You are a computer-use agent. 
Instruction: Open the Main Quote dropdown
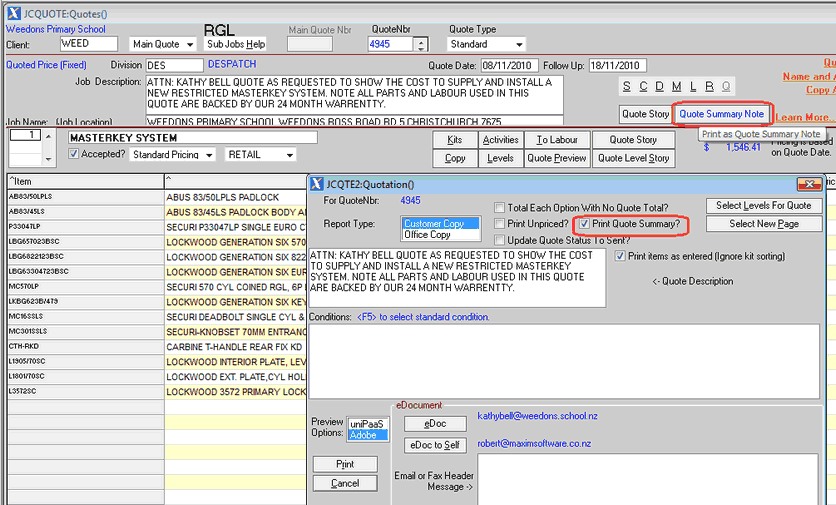point(190,45)
